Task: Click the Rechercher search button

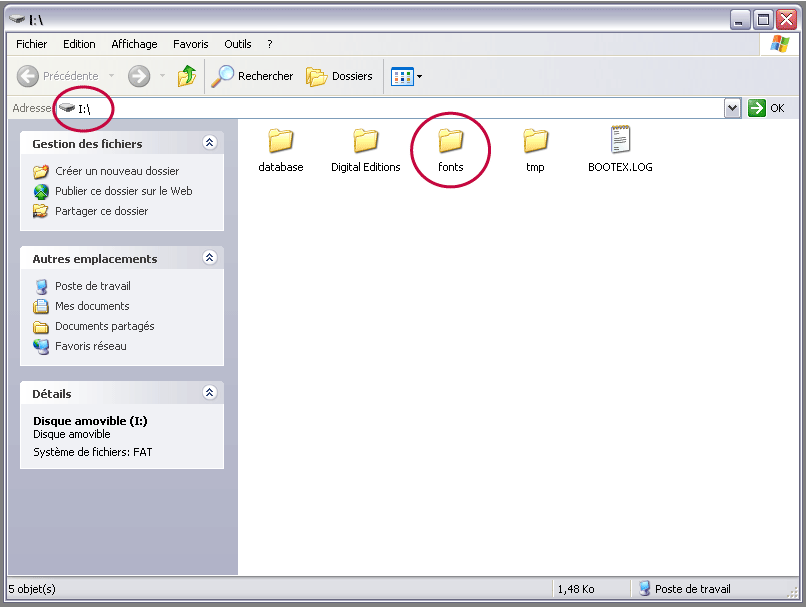Action: (x=252, y=76)
